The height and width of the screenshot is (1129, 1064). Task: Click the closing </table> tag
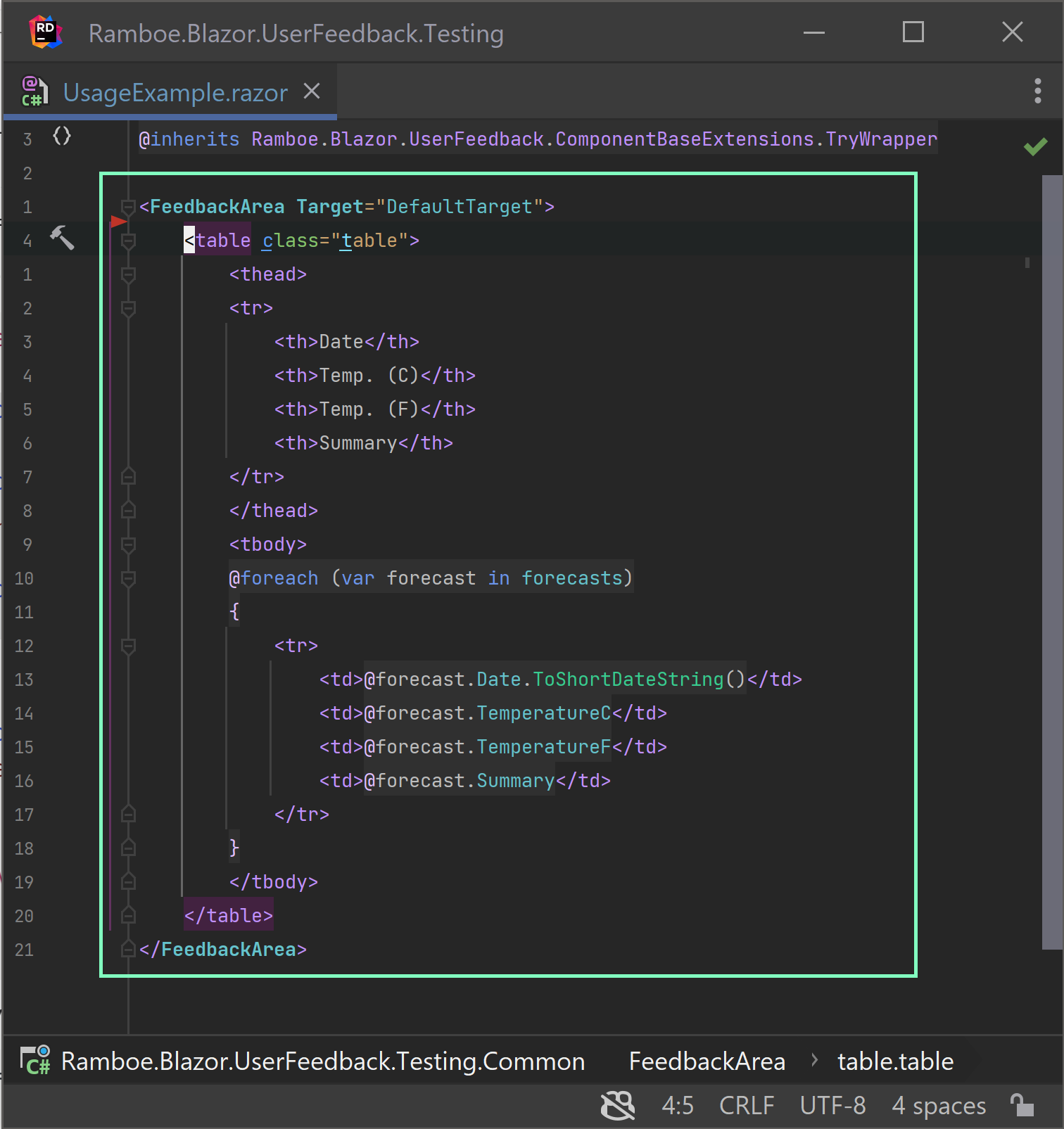pos(229,916)
